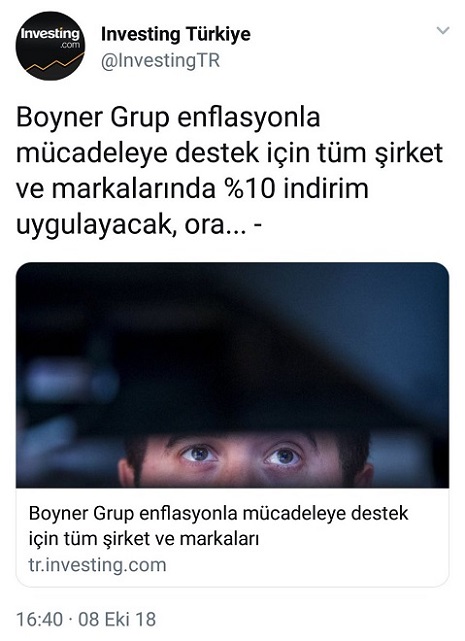This screenshot has width=465, height=641.
Task: Click 'için tüm şirket ve markaları' line
Action: [144, 538]
